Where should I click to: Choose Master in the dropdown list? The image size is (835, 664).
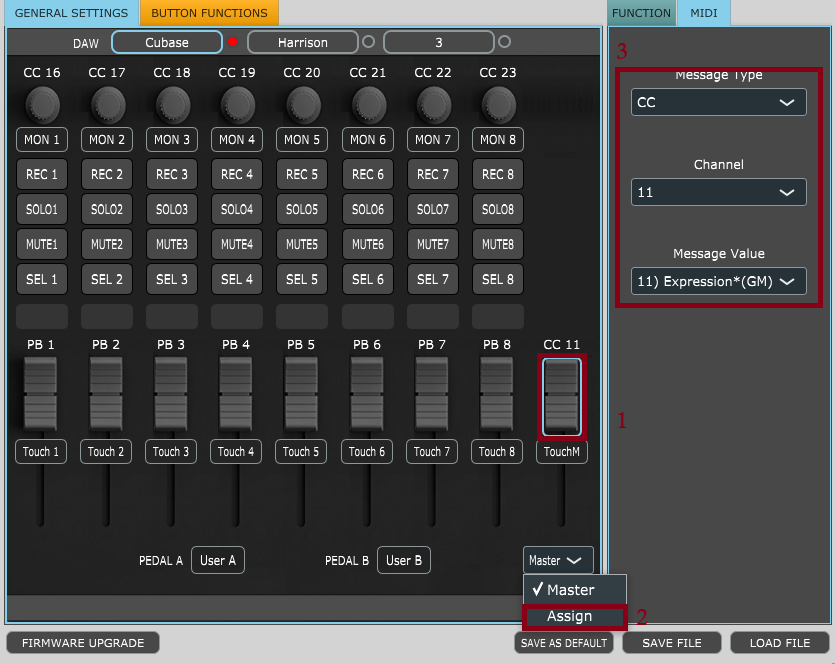(x=575, y=589)
